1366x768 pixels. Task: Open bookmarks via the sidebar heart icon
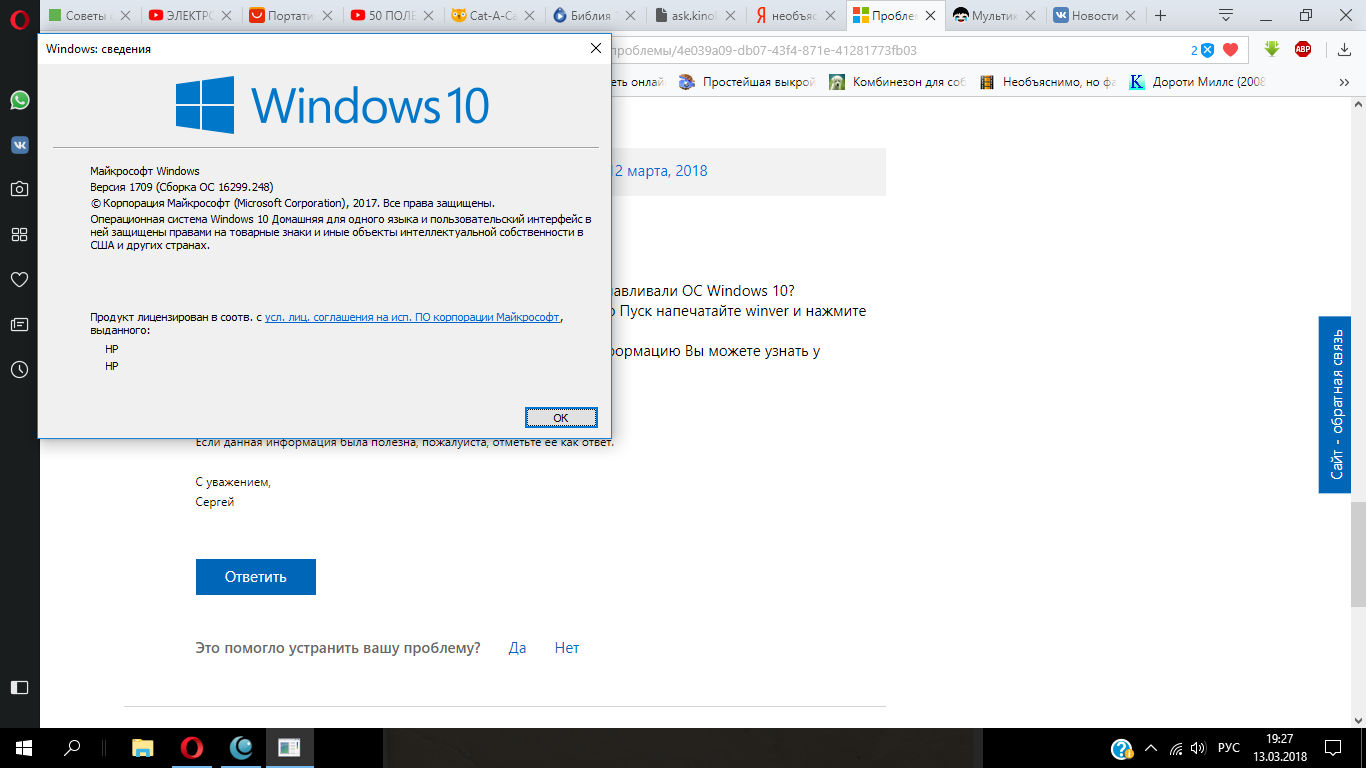pyautogui.click(x=19, y=279)
